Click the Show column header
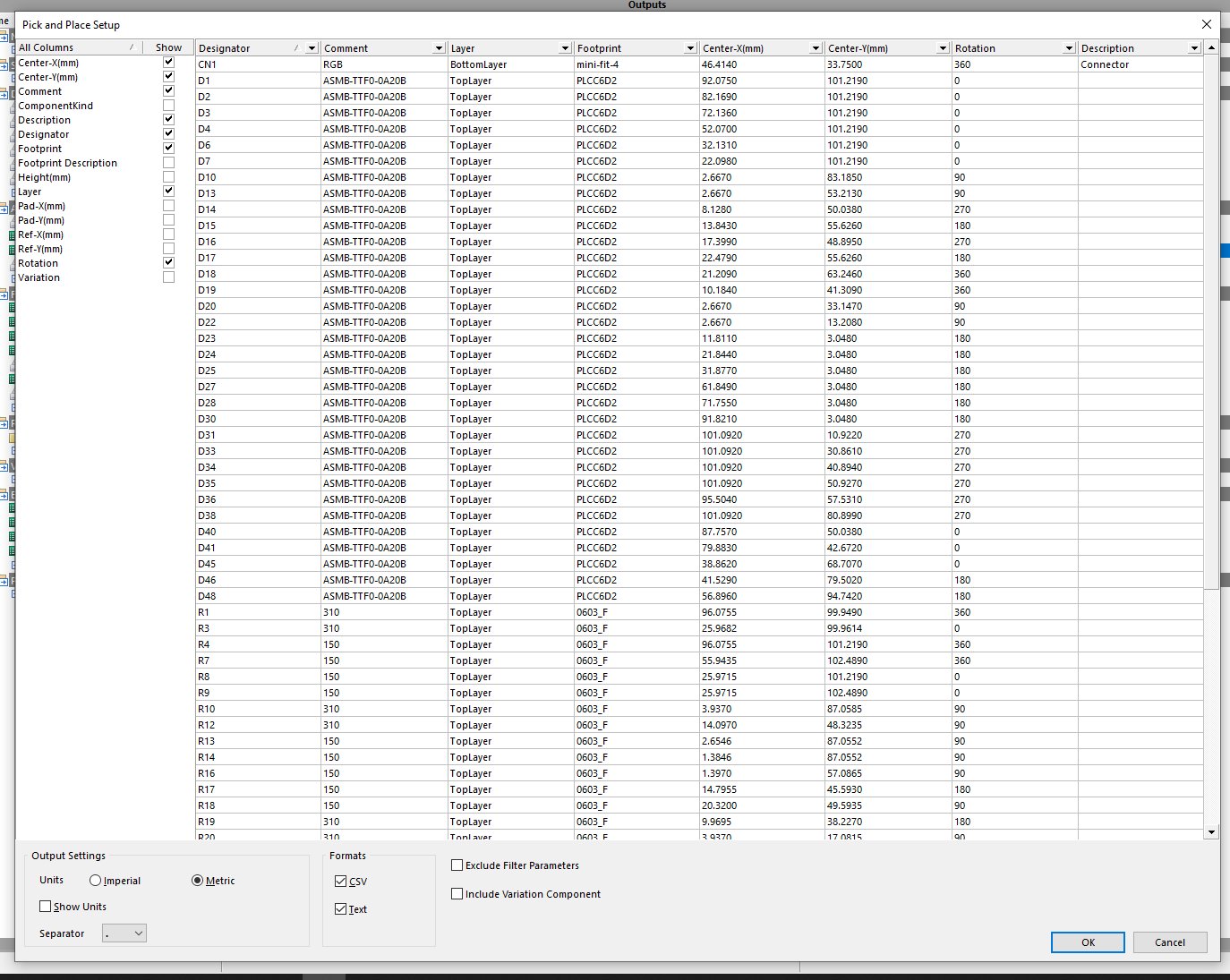The width and height of the screenshot is (1230, 980). [168, 47]
